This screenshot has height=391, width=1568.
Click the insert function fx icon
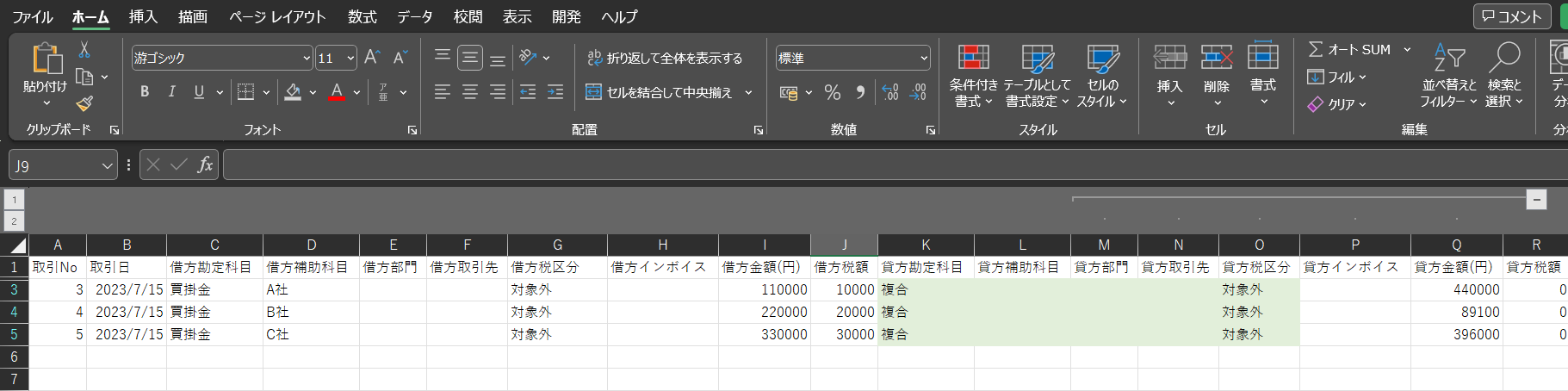pyautogui.click(x=205, y=164)
